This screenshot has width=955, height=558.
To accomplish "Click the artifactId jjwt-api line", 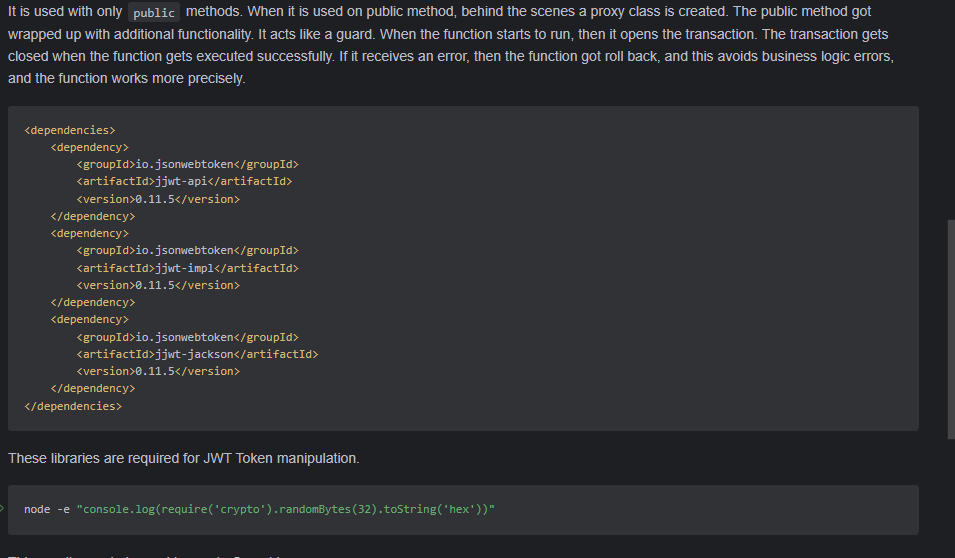I will [185, 181].
